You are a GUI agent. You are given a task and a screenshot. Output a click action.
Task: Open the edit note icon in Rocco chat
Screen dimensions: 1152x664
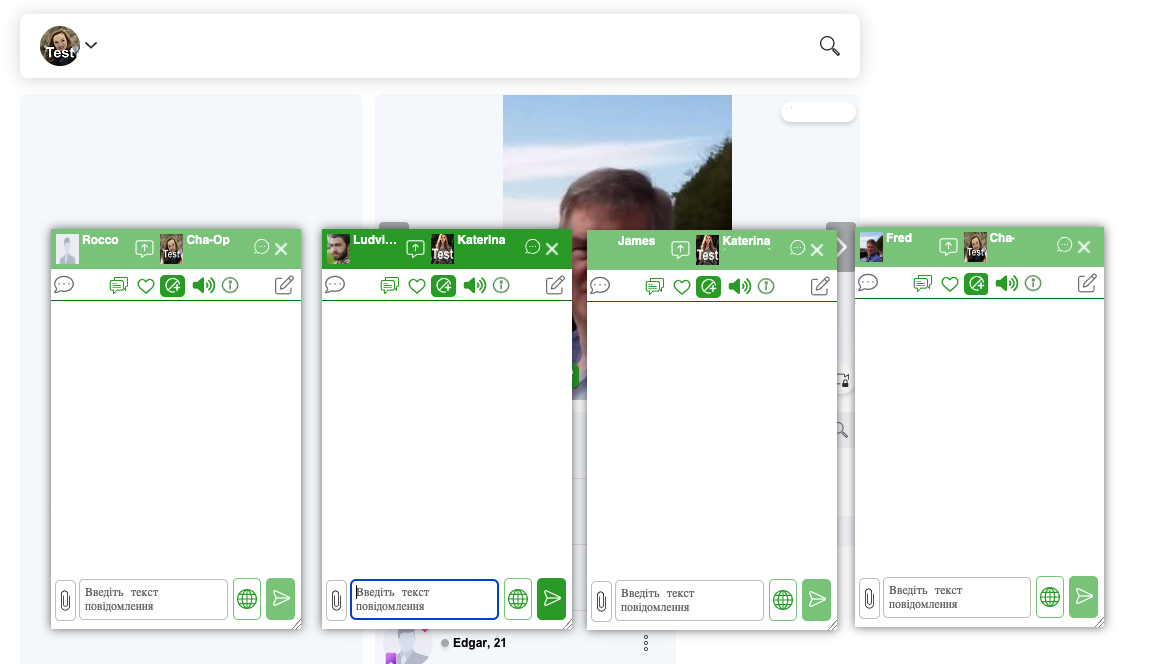[284, 285]
